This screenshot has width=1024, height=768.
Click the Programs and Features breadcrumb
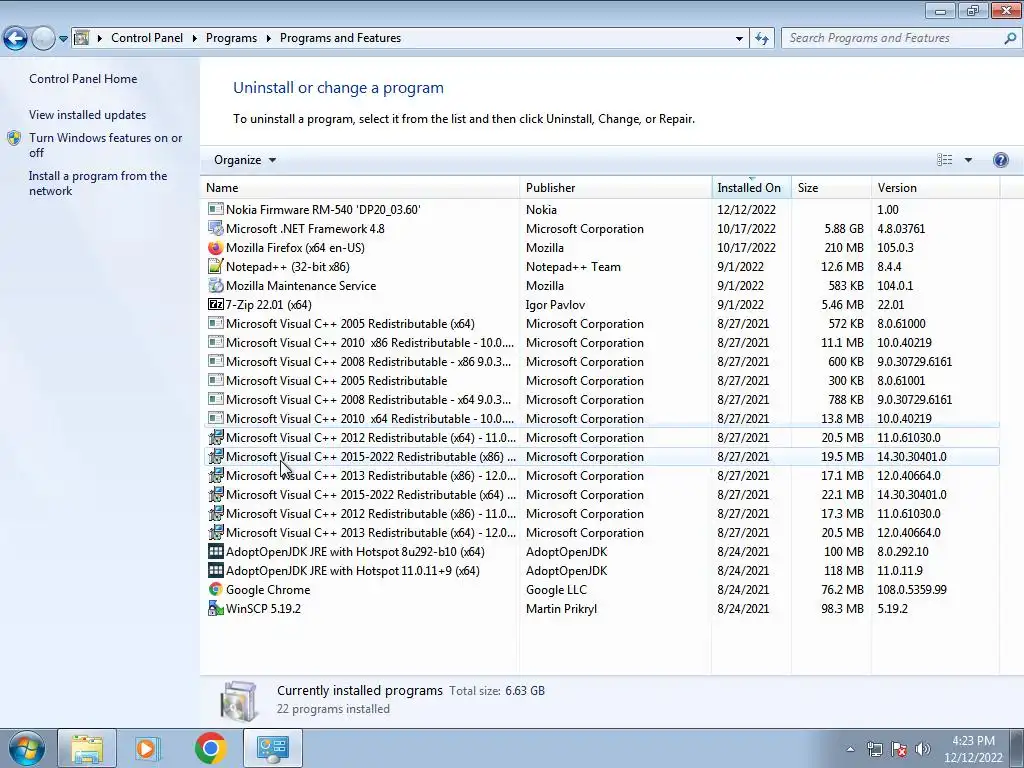[x=340, y=38]
